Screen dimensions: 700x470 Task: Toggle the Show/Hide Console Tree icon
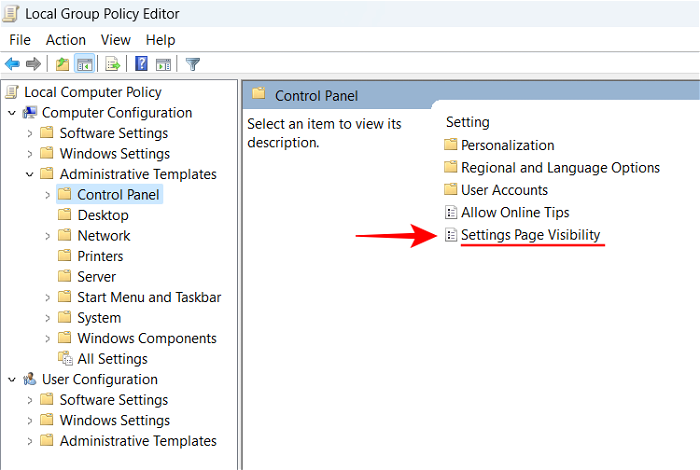pos(84,64)
